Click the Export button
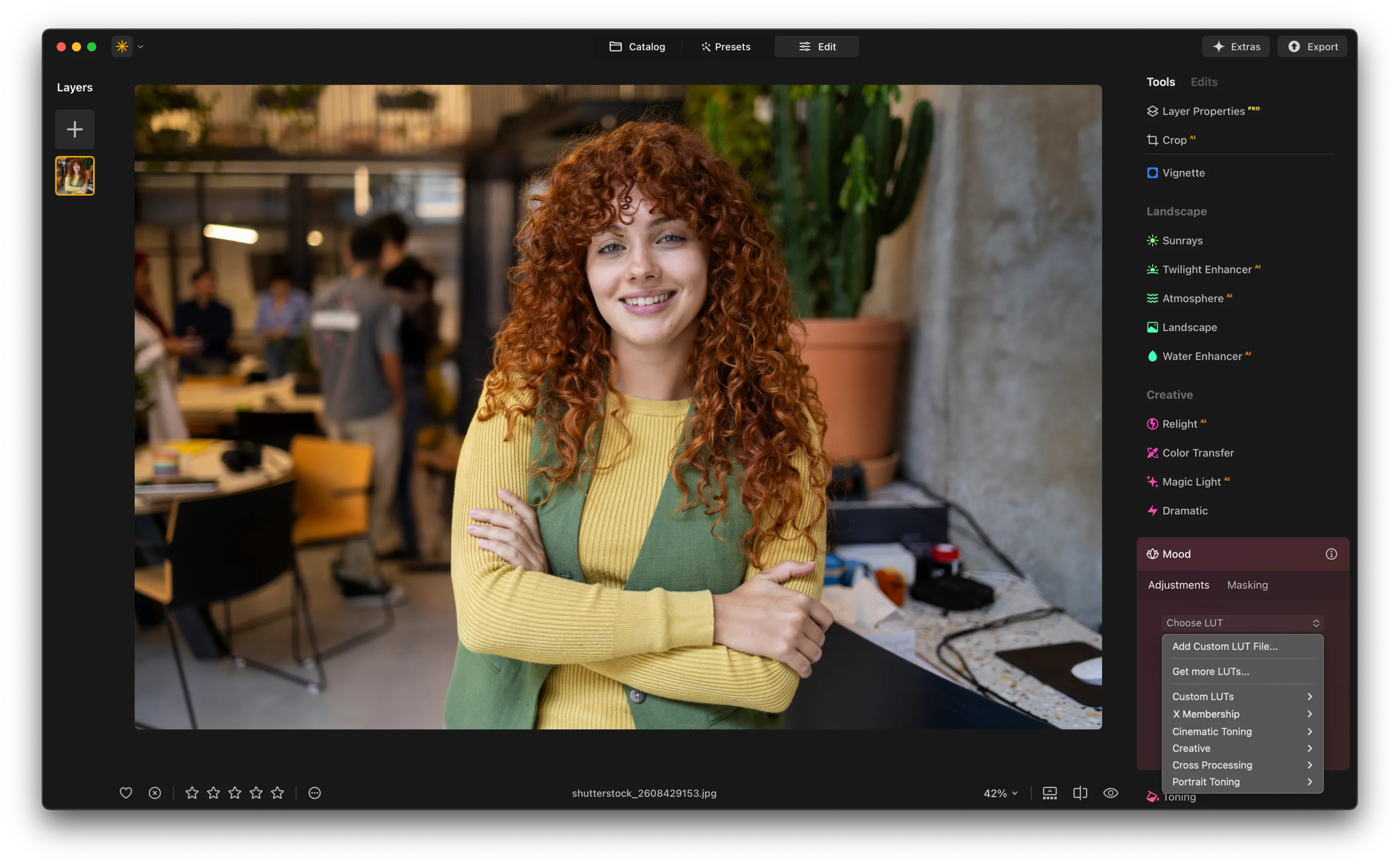1400x866 pixels. click(x=1312, y=47)
